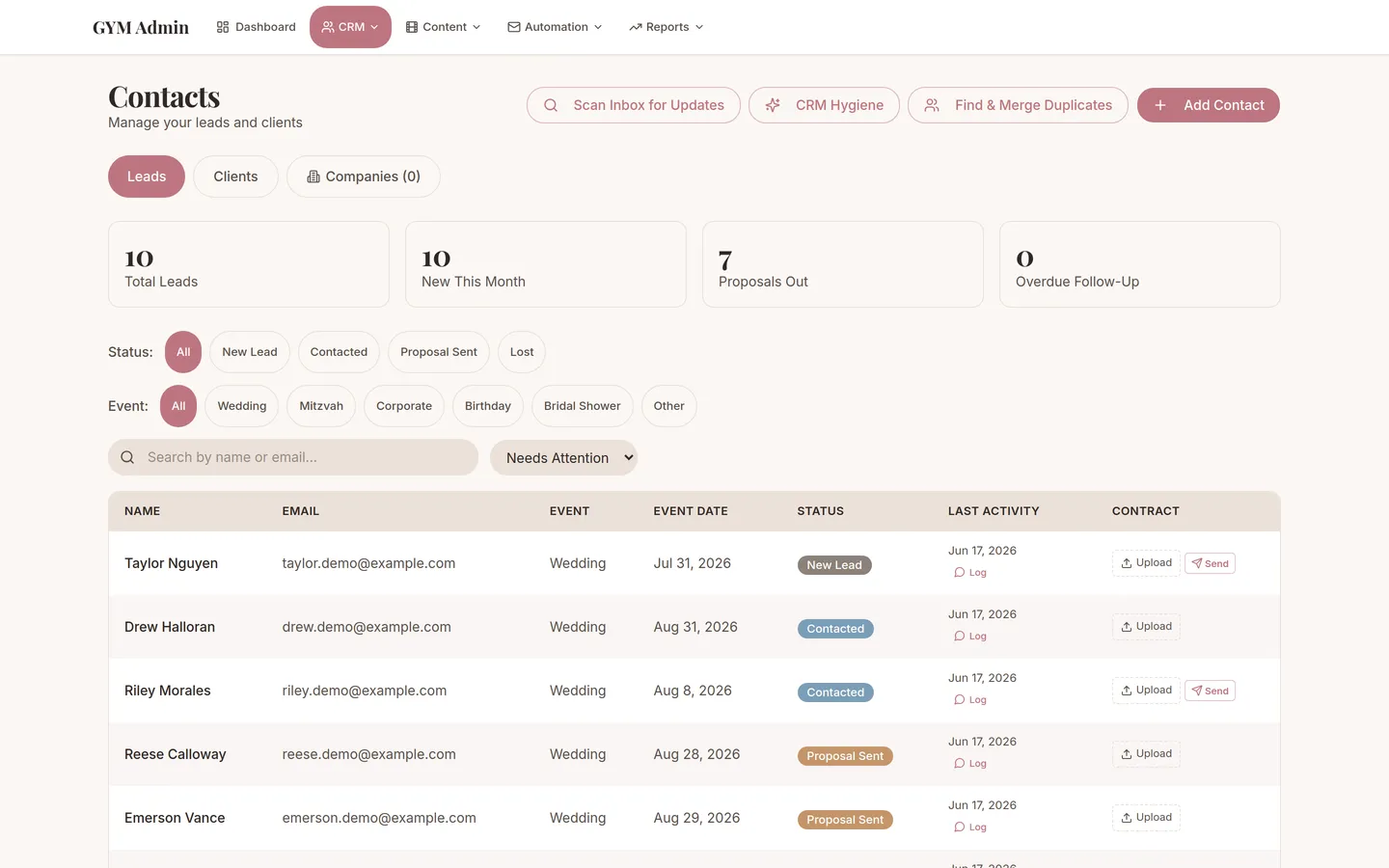The height and width of the screenshot is (868, 1389).
Task: Click the Name column header
Action: click(x=142, y=511)
